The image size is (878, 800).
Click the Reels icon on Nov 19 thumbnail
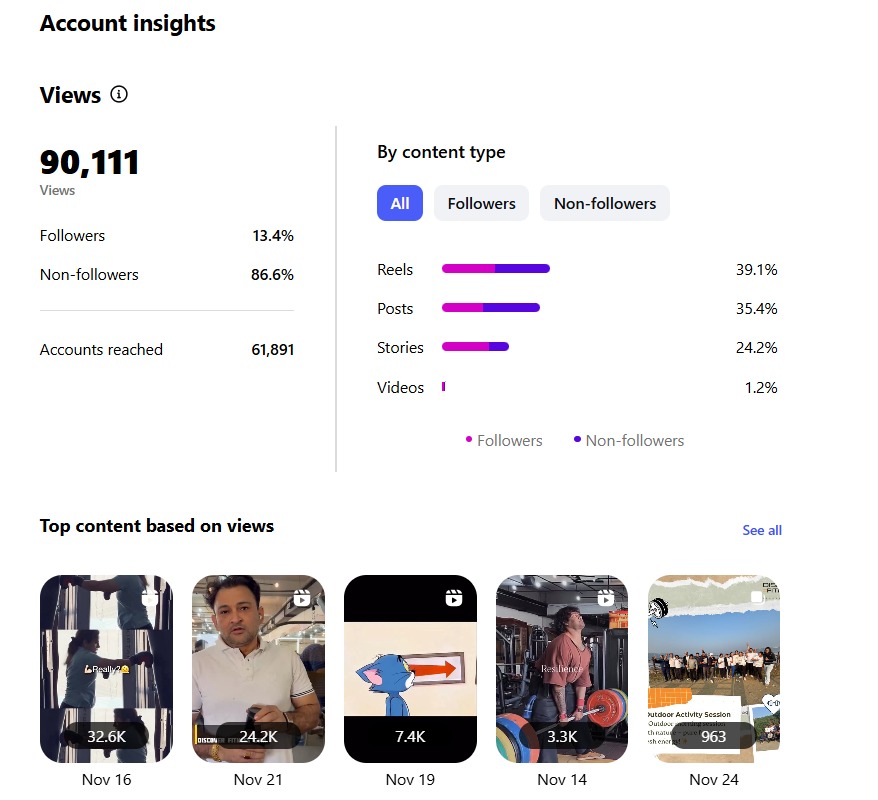pos(454,597)
